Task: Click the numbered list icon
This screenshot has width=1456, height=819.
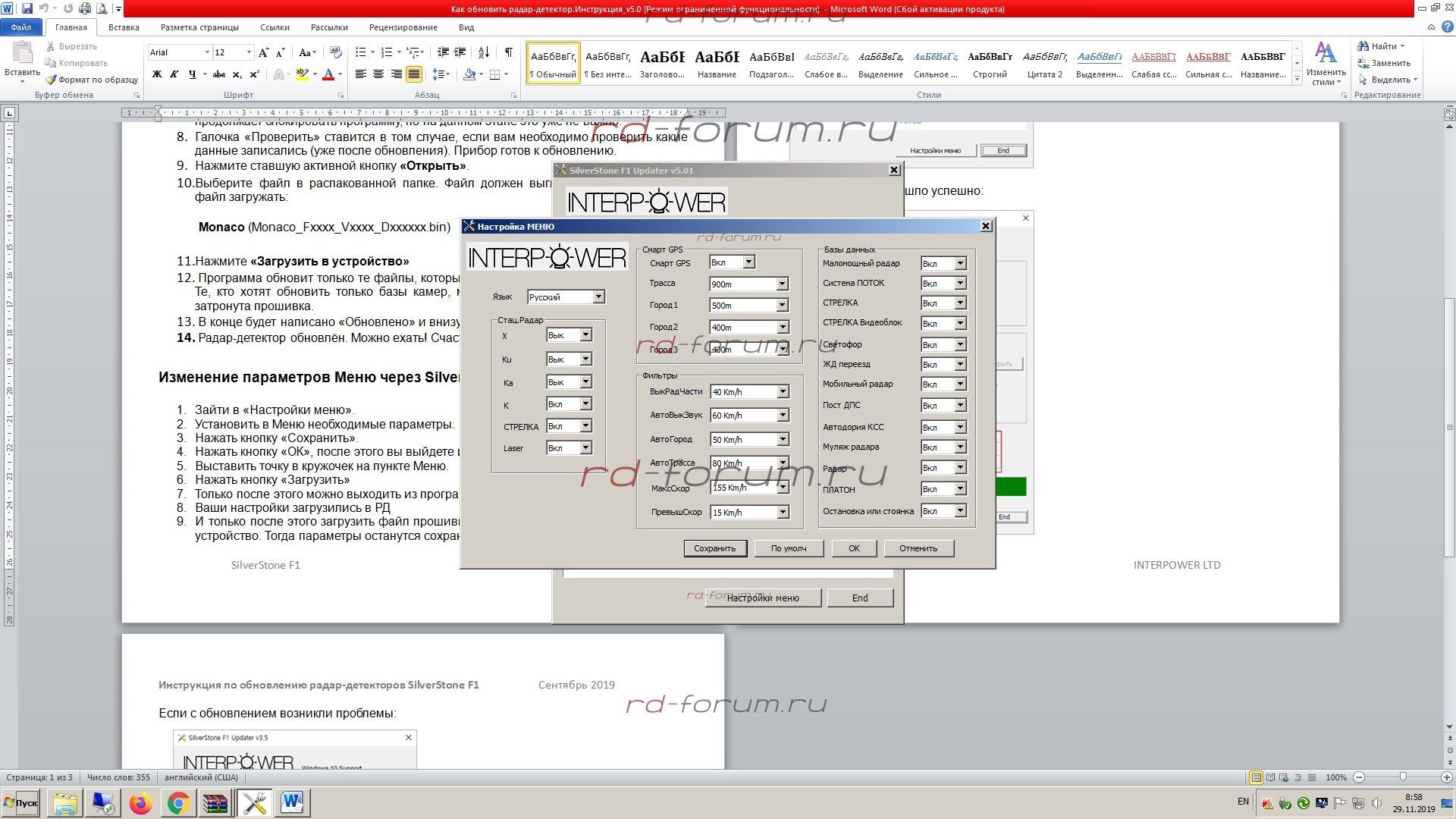Action: 387,52
